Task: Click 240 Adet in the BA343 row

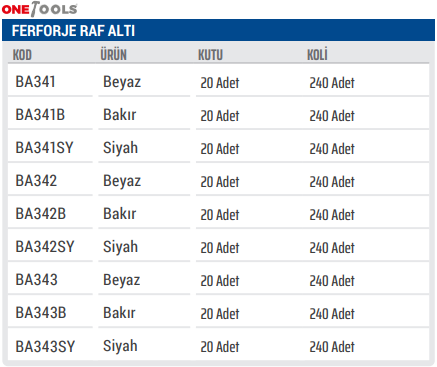Action: 332,281
